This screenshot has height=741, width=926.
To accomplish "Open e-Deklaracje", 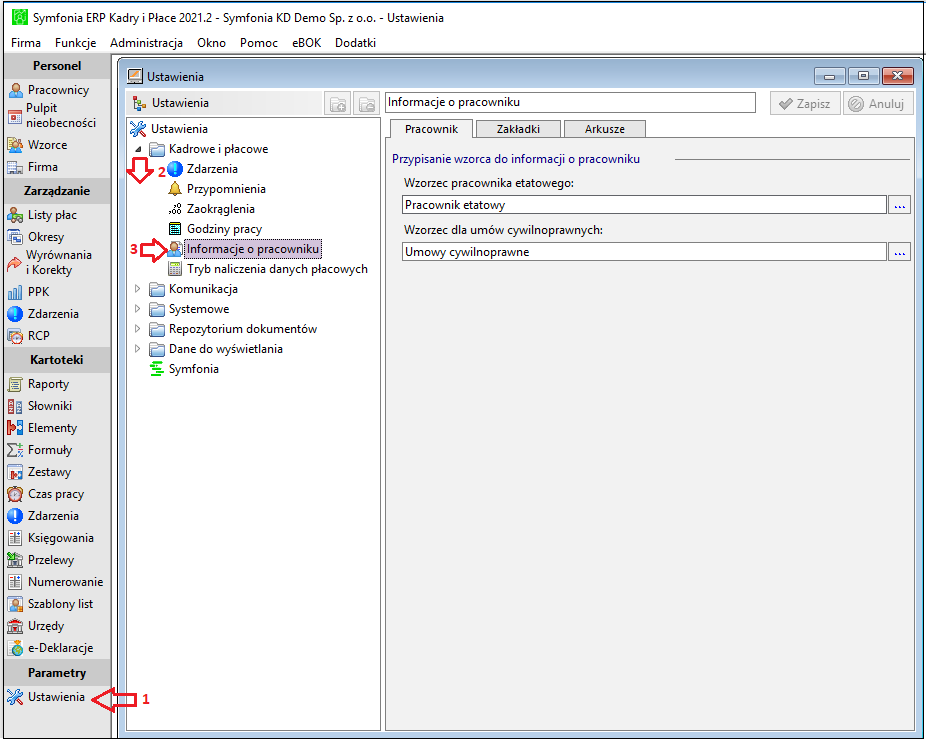I will pos(51,648).
